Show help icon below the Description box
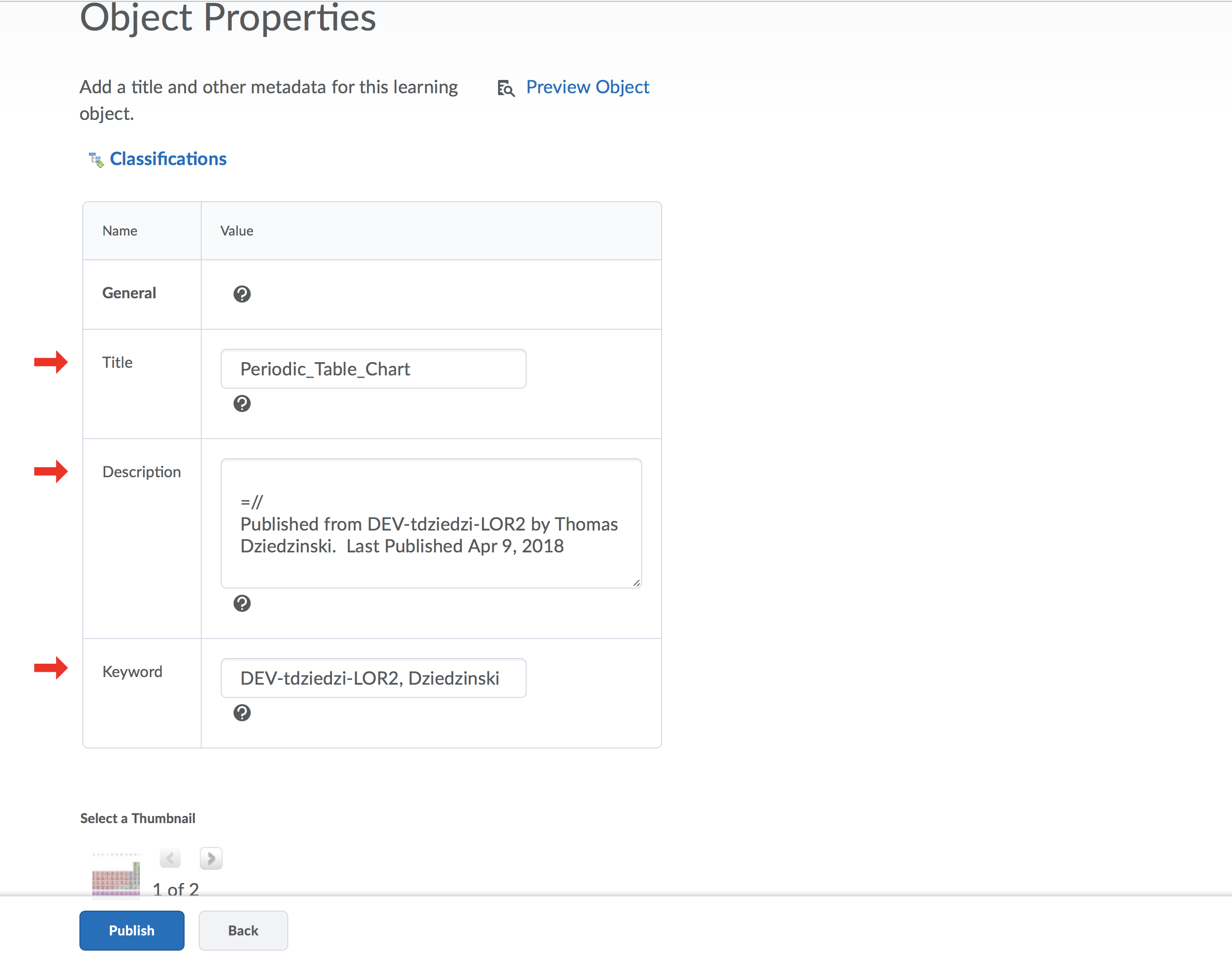This screenshot has height=953, width=1232. pyautogui.click(x=242, y=603)
